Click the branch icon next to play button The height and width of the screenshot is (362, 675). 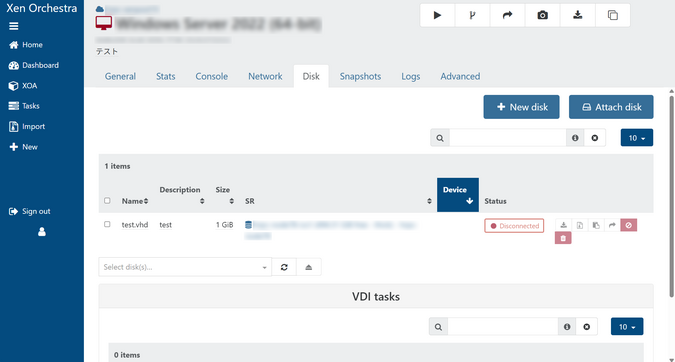(472, 15)
